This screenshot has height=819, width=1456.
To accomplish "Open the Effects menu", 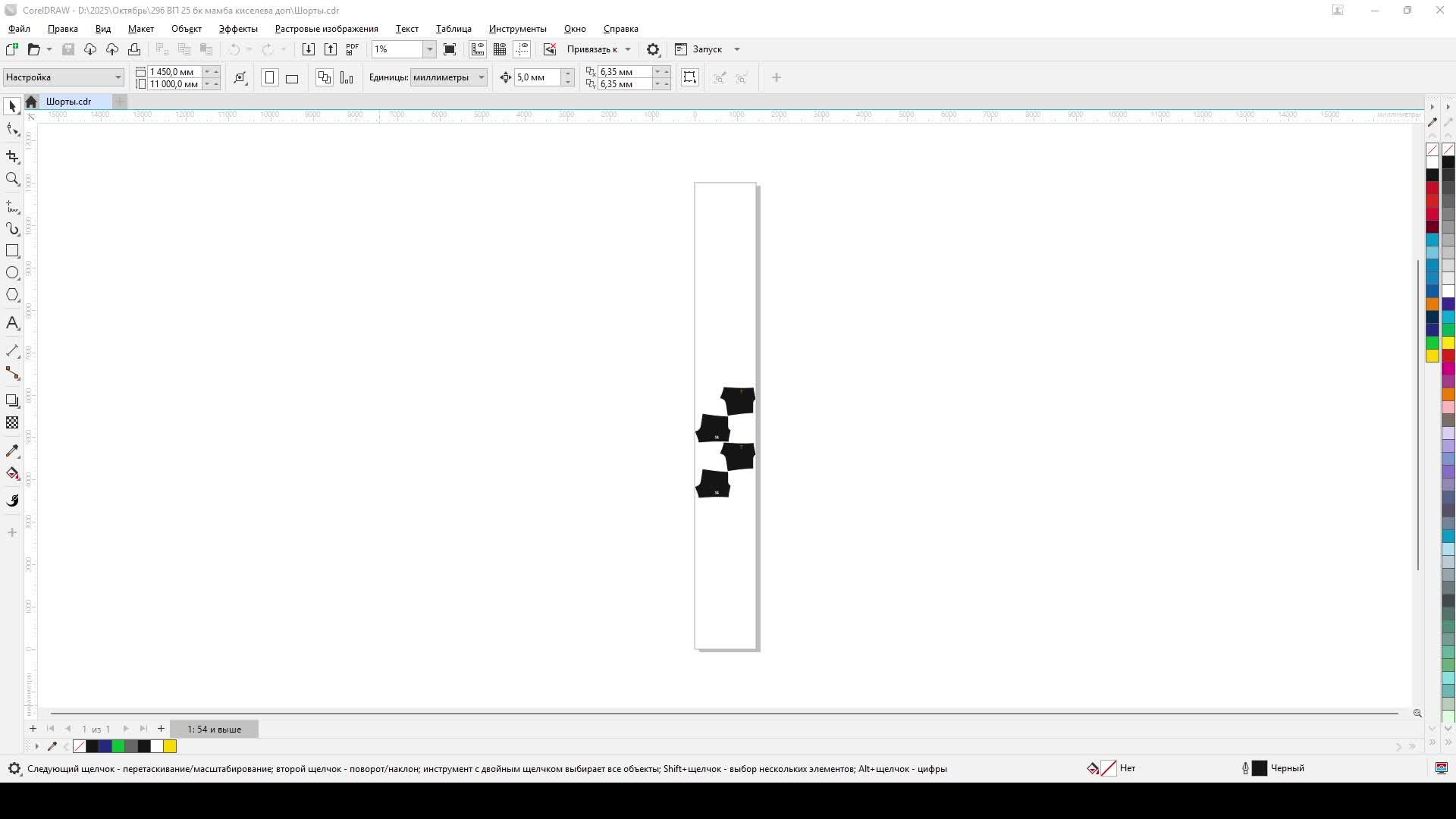I will coord(238,29).
